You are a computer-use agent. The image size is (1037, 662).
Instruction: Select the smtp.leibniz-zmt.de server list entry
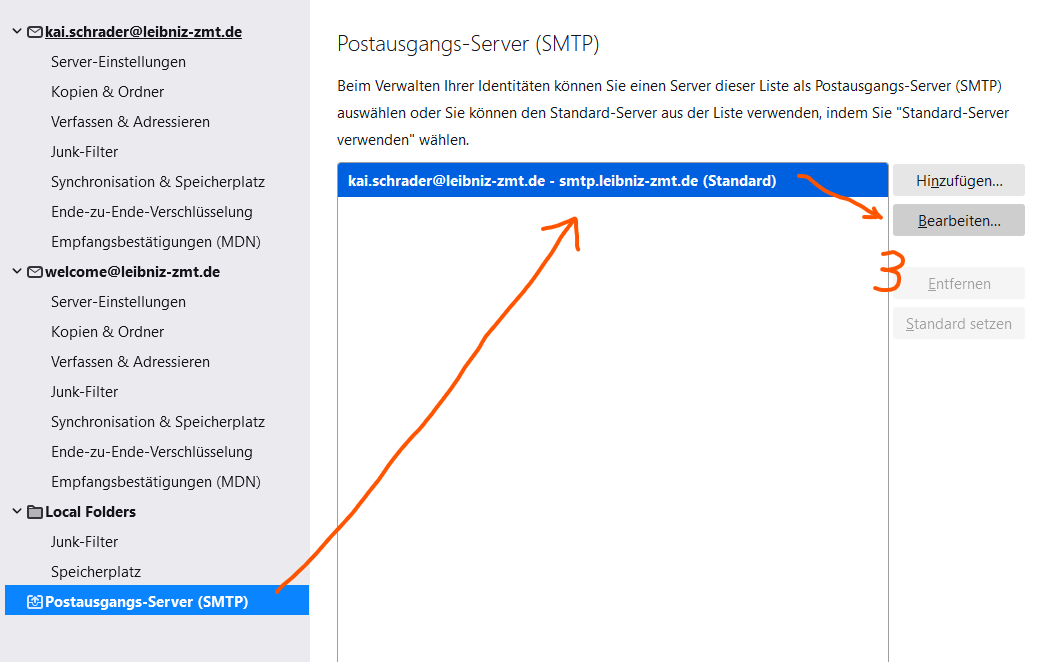click(x=561, y=181)
